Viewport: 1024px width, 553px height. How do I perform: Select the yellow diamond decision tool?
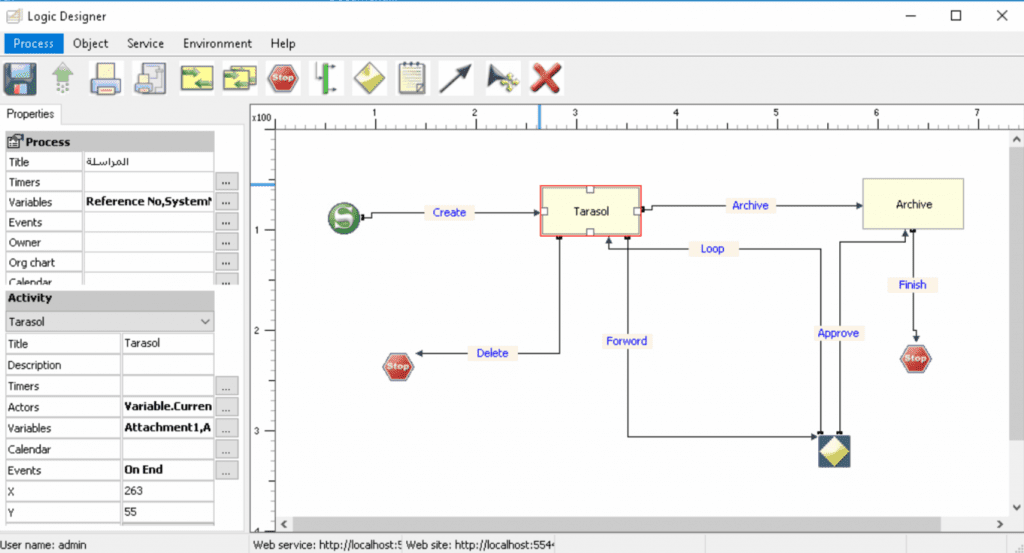[368, 78]
